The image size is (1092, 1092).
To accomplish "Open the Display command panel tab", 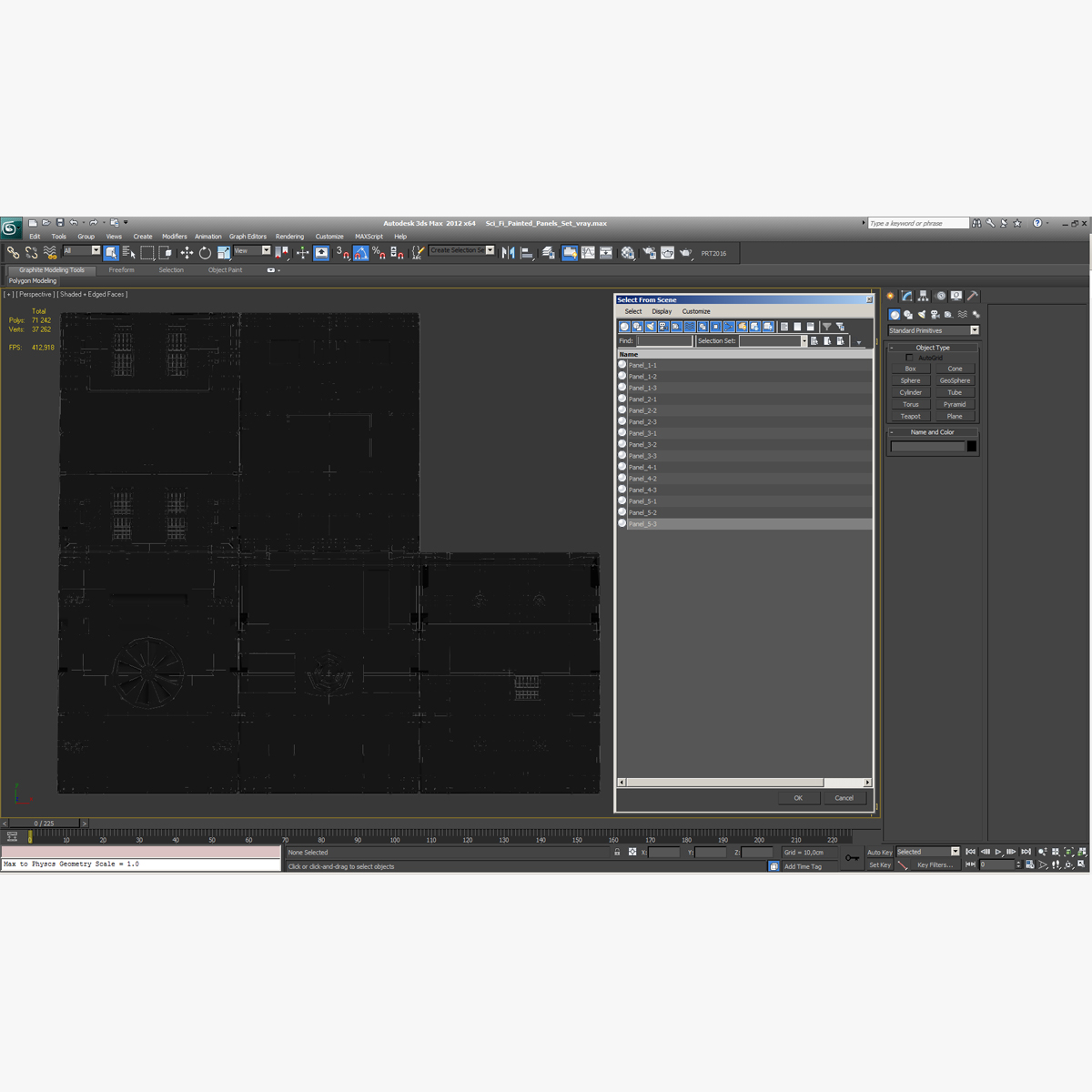I will point(956,296).
